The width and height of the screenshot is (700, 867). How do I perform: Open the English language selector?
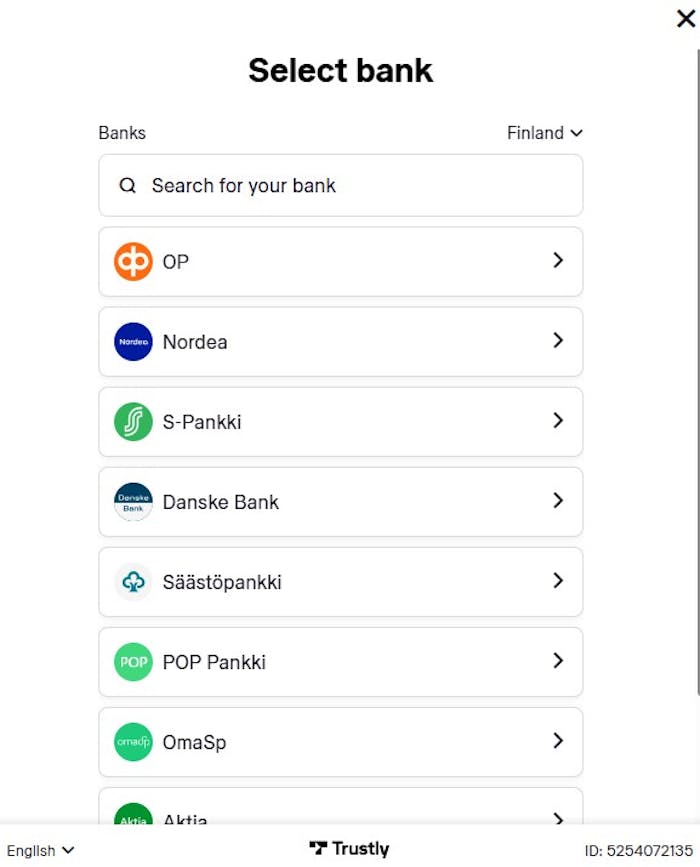pyautogui.click(x=40, y=850)
